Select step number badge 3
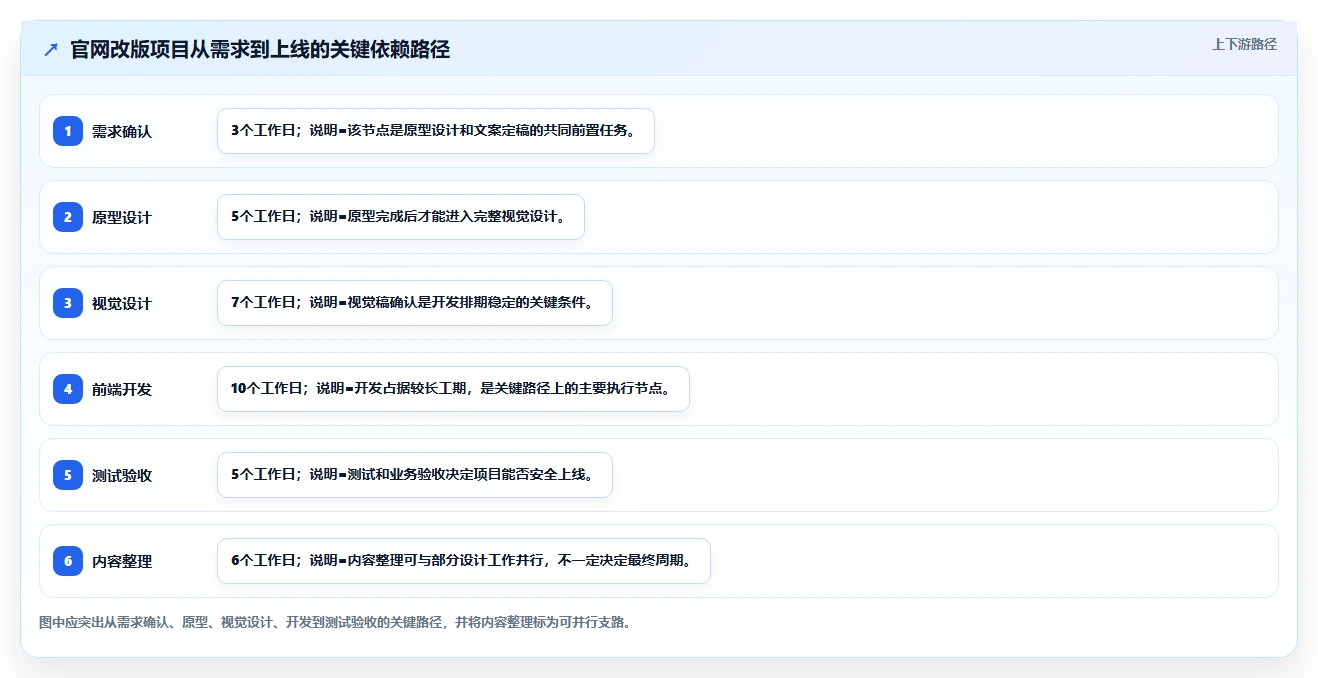The height and width of the screenshot is (678, 1318). pyautogui.click(x=68, y=303)
